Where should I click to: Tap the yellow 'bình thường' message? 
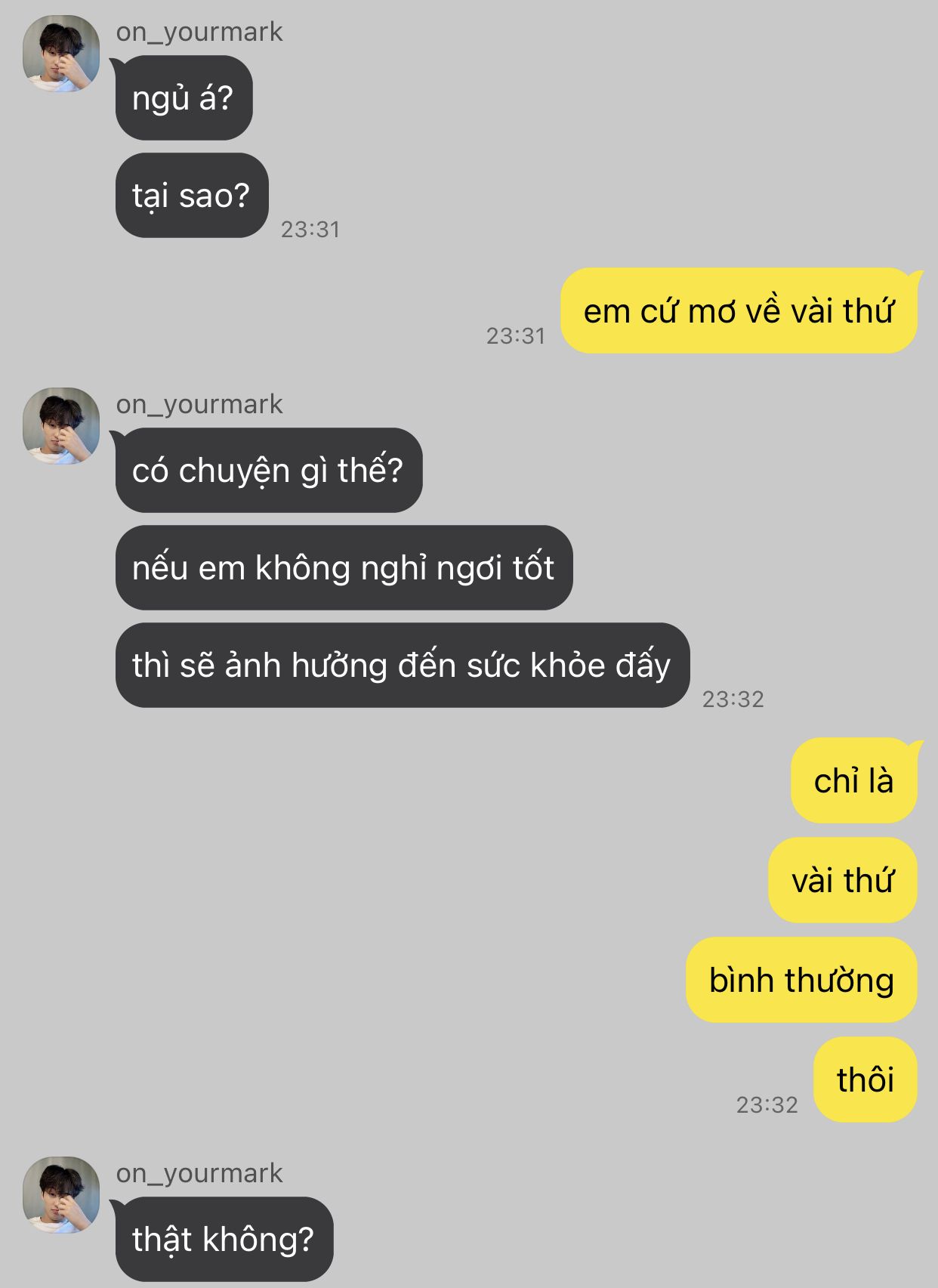(x=801, y=980)
